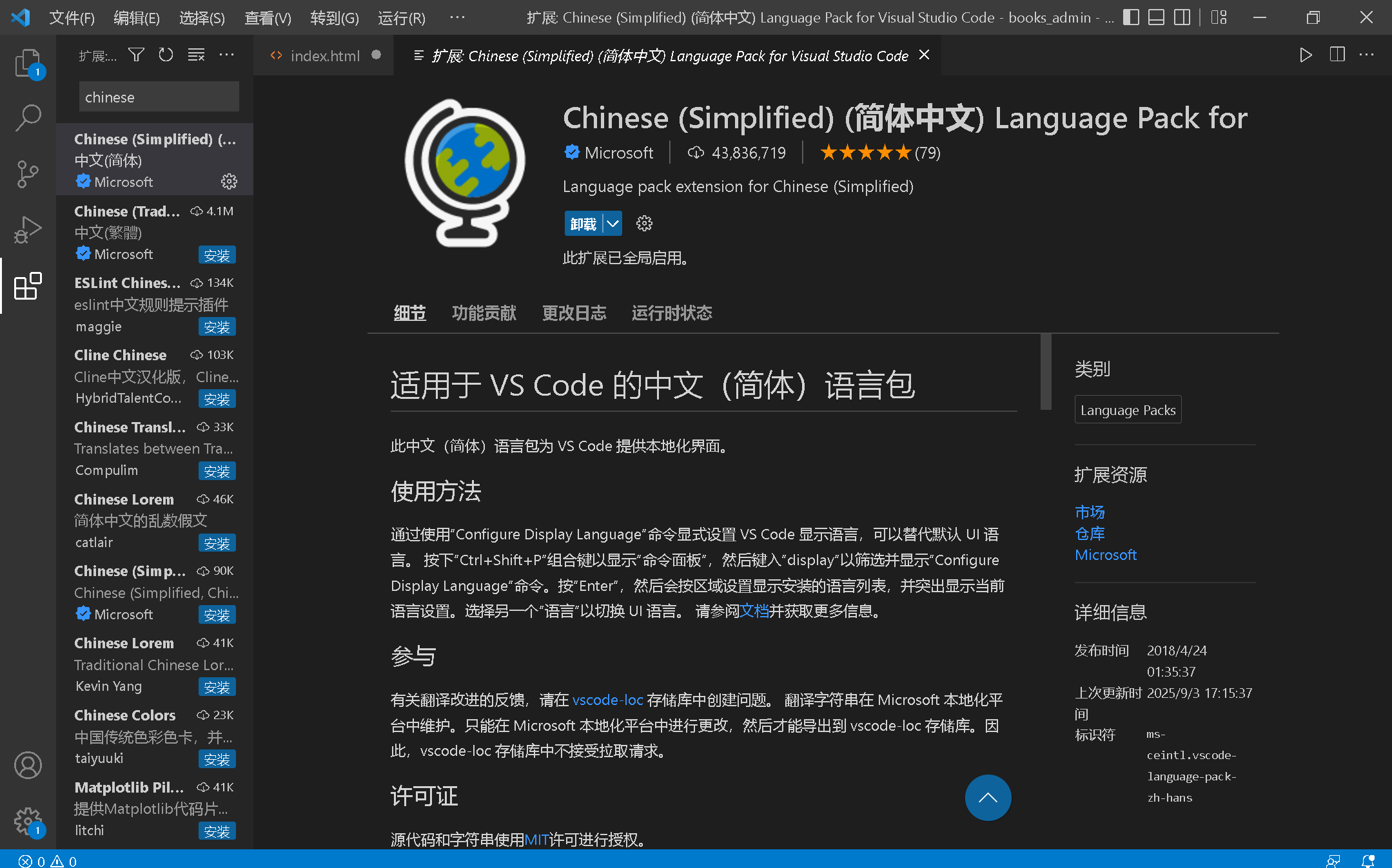Screen dimensions: 1392x868
Task: Switch to the 更改日志 tab
Action: [574, 313]
